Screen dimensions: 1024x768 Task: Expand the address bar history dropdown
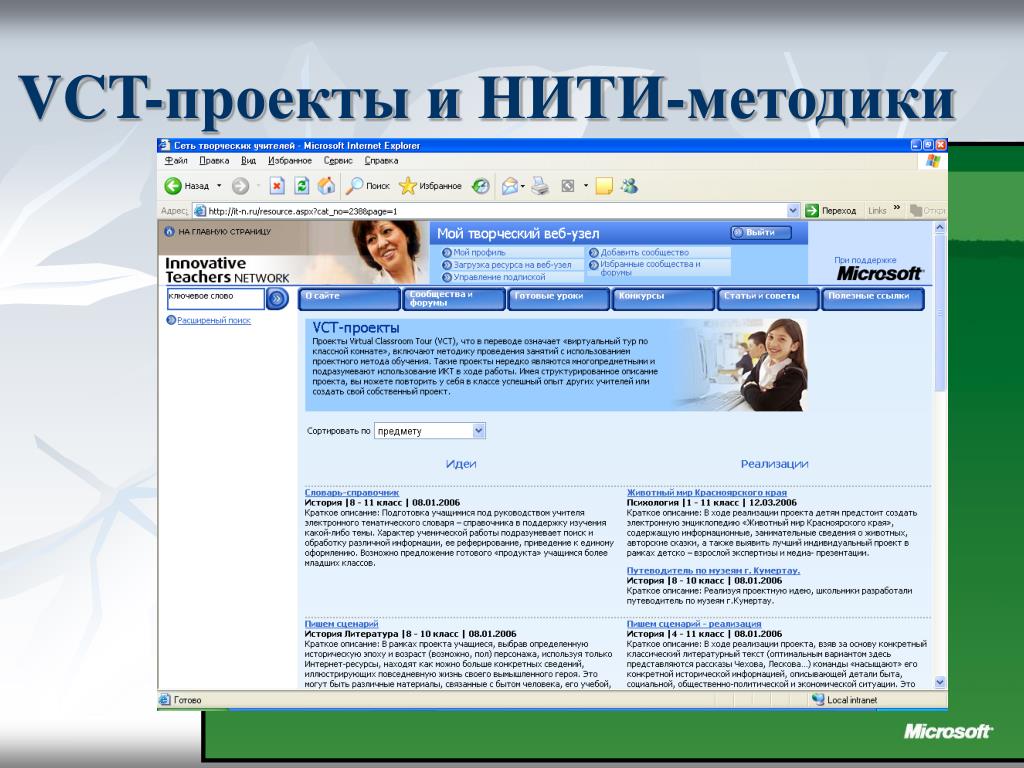click(x=793, y=210)
